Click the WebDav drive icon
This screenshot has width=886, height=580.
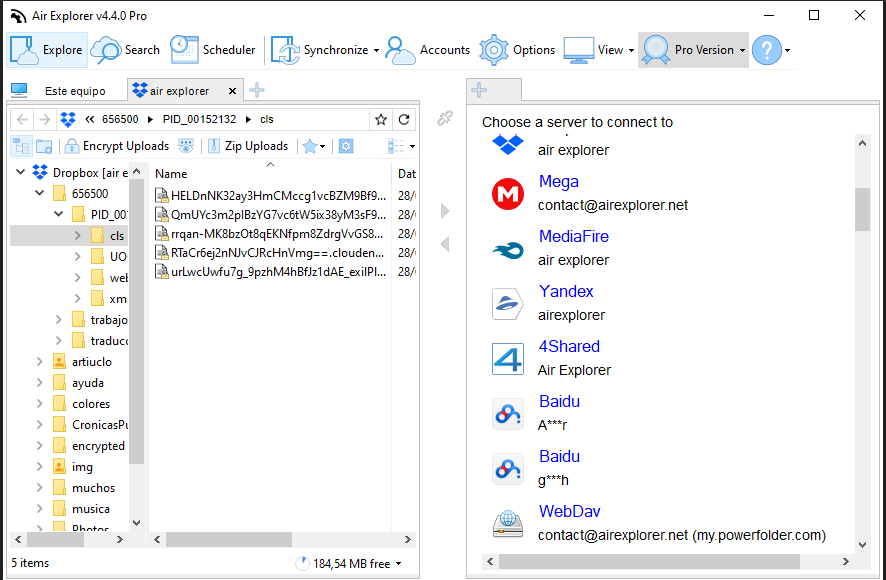click(x=507, y=523)
